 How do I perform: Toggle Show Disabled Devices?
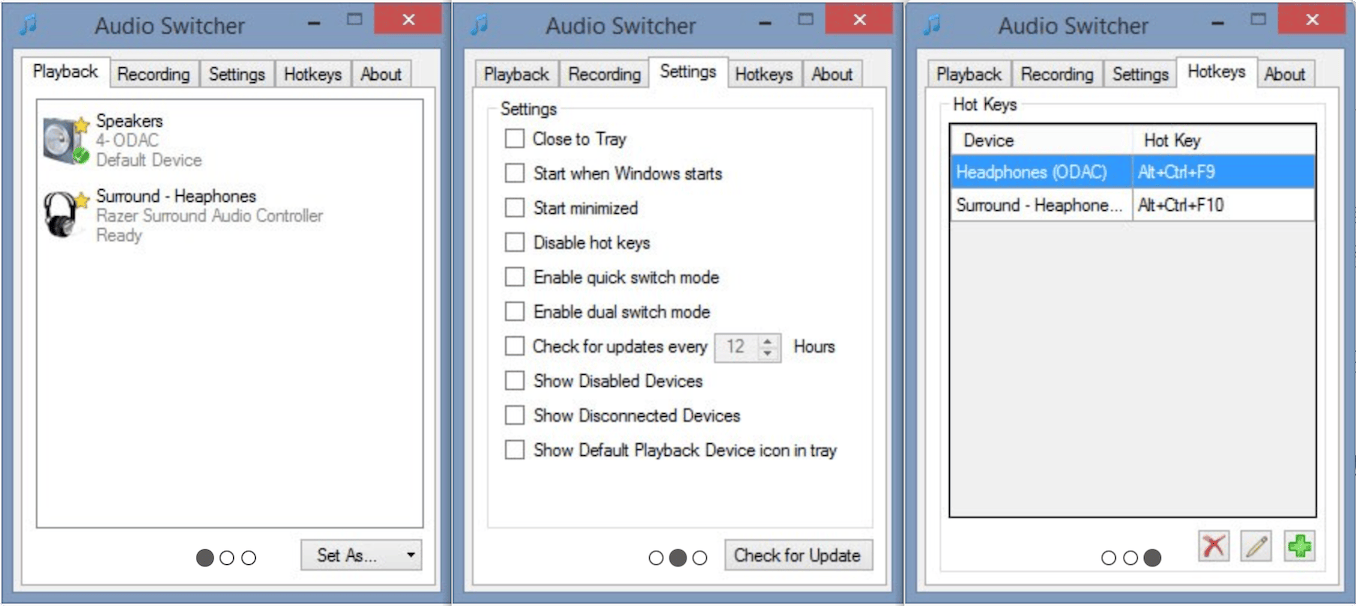[514, 381]
